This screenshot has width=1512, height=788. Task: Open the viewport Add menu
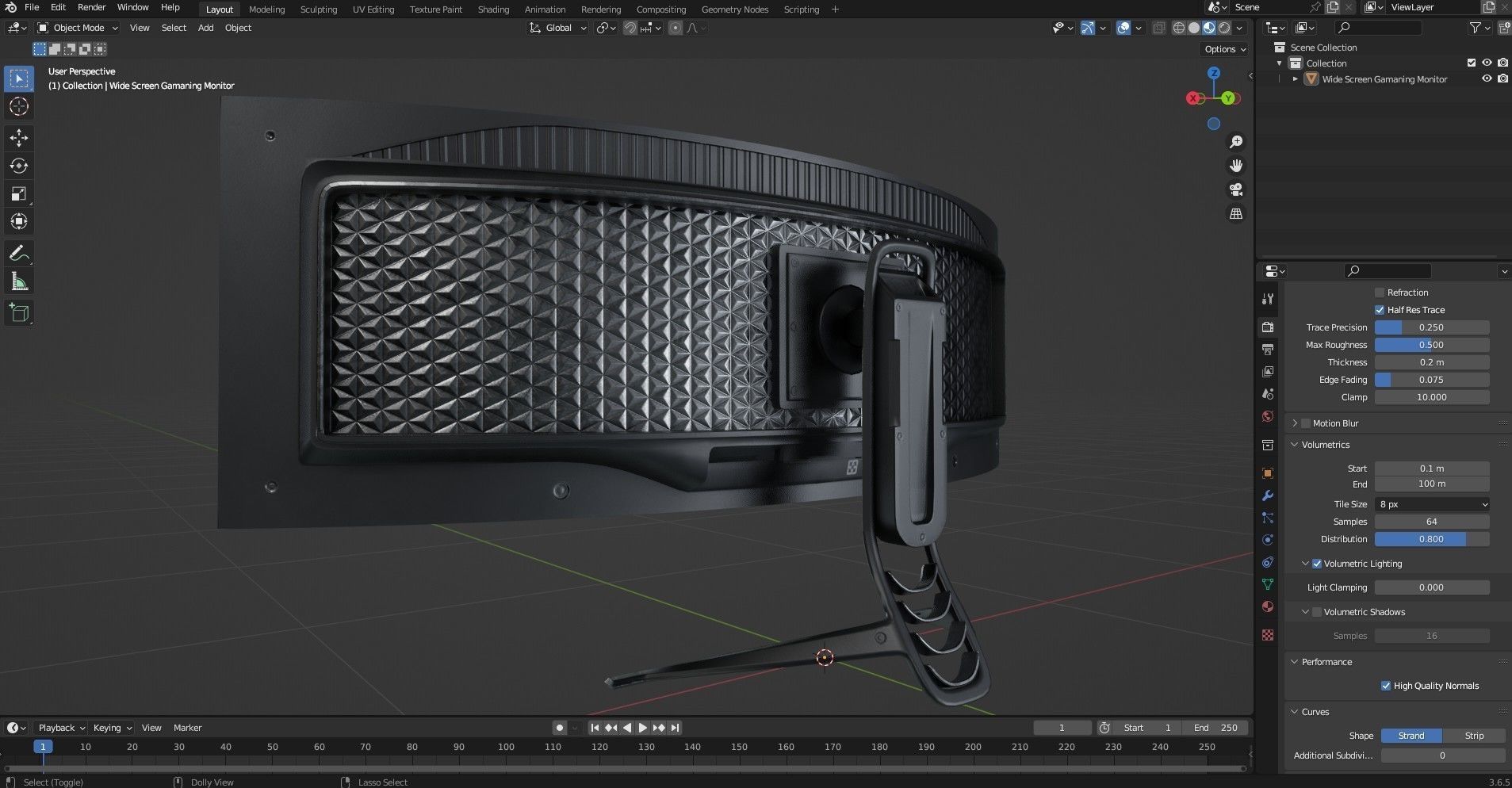tap(205, 28)
